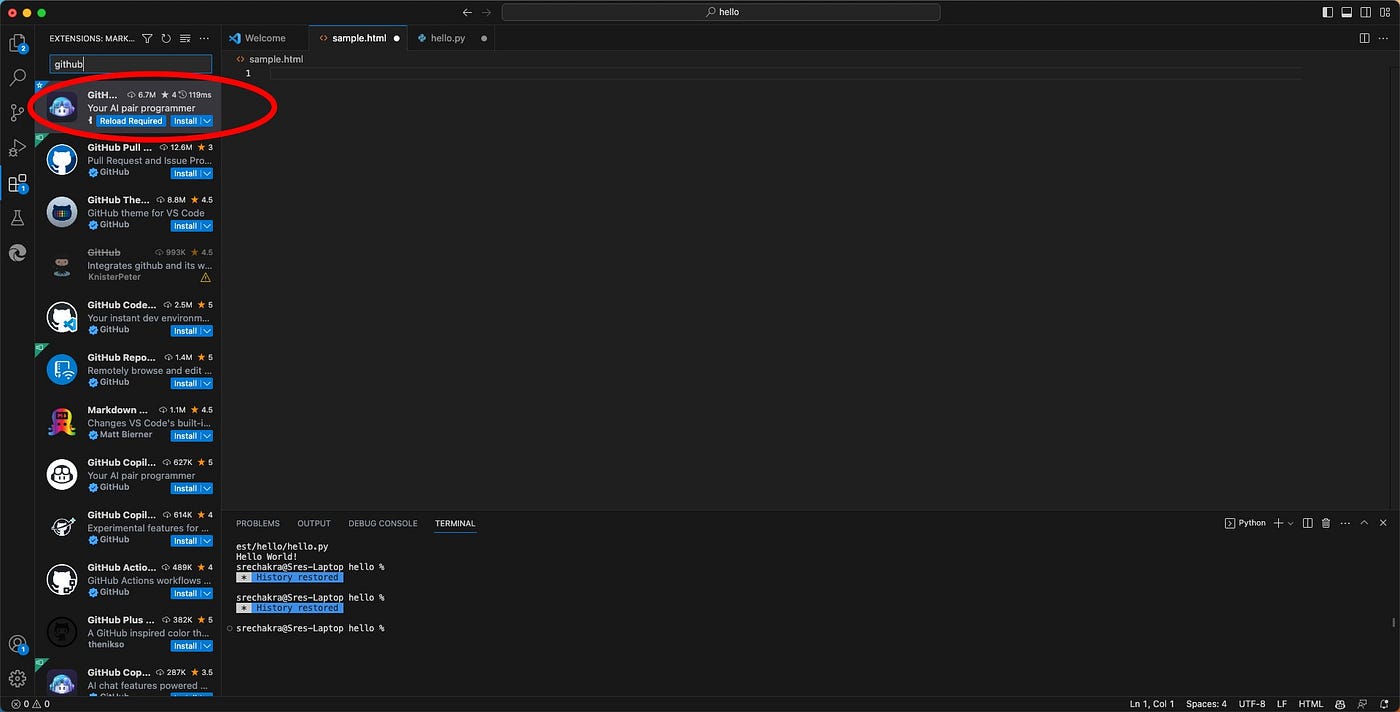Open the DEBUG CONSOLE tab
Image resolution: width=1400 pixels, height=712 pixels.
(383, 523)
